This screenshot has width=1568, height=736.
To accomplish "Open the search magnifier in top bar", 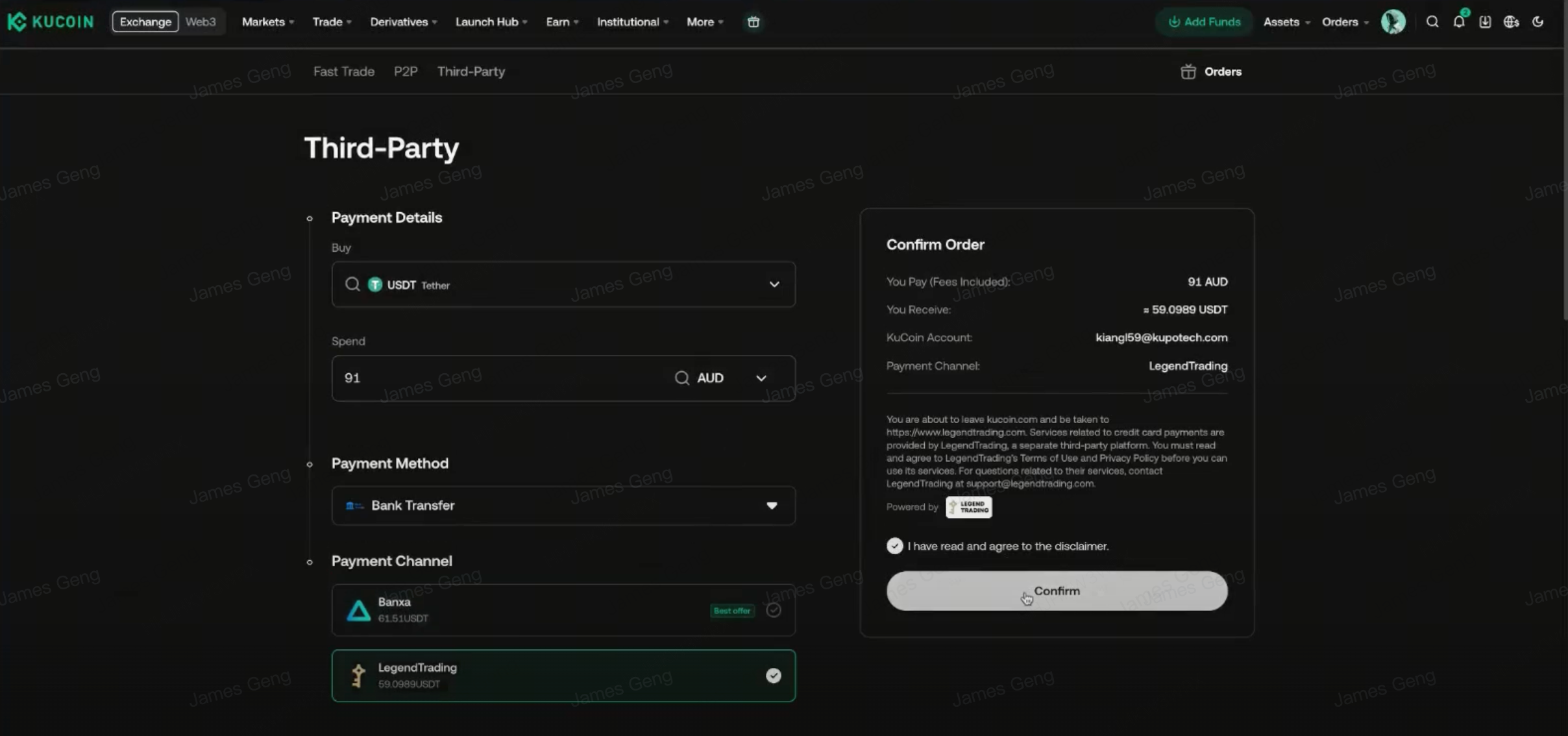I will [x=1432, y=22].
